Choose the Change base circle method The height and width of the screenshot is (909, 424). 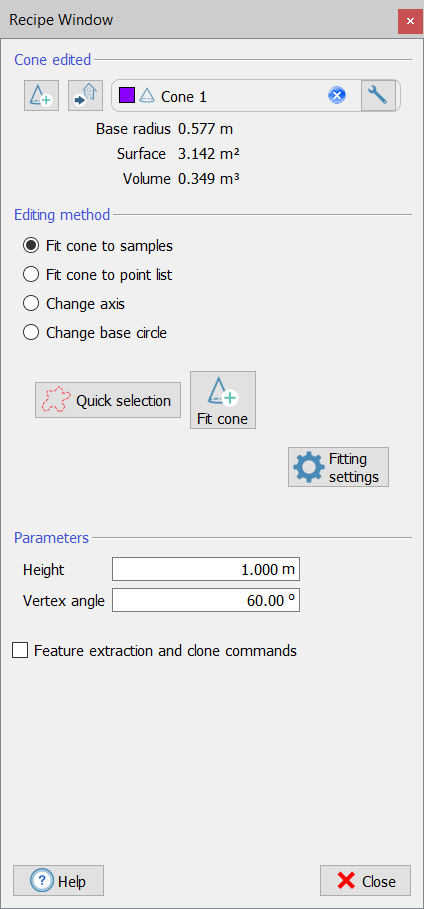(x=31, y=333)
